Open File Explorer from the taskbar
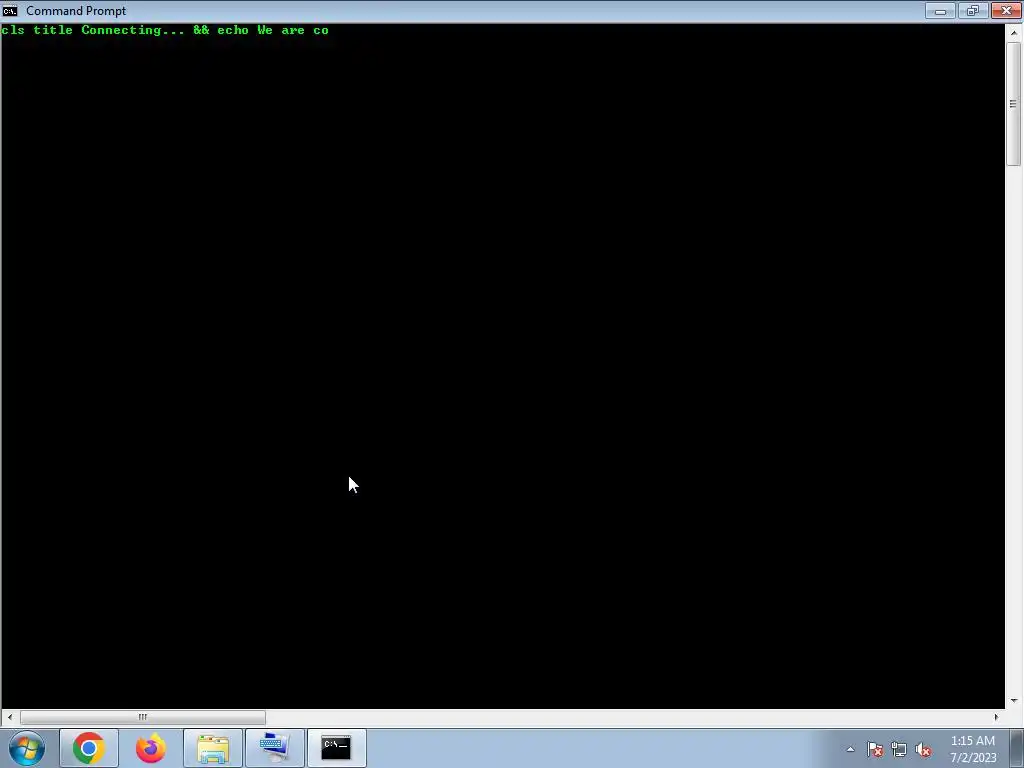This screenshot has width=1024, height=768. 213,748
